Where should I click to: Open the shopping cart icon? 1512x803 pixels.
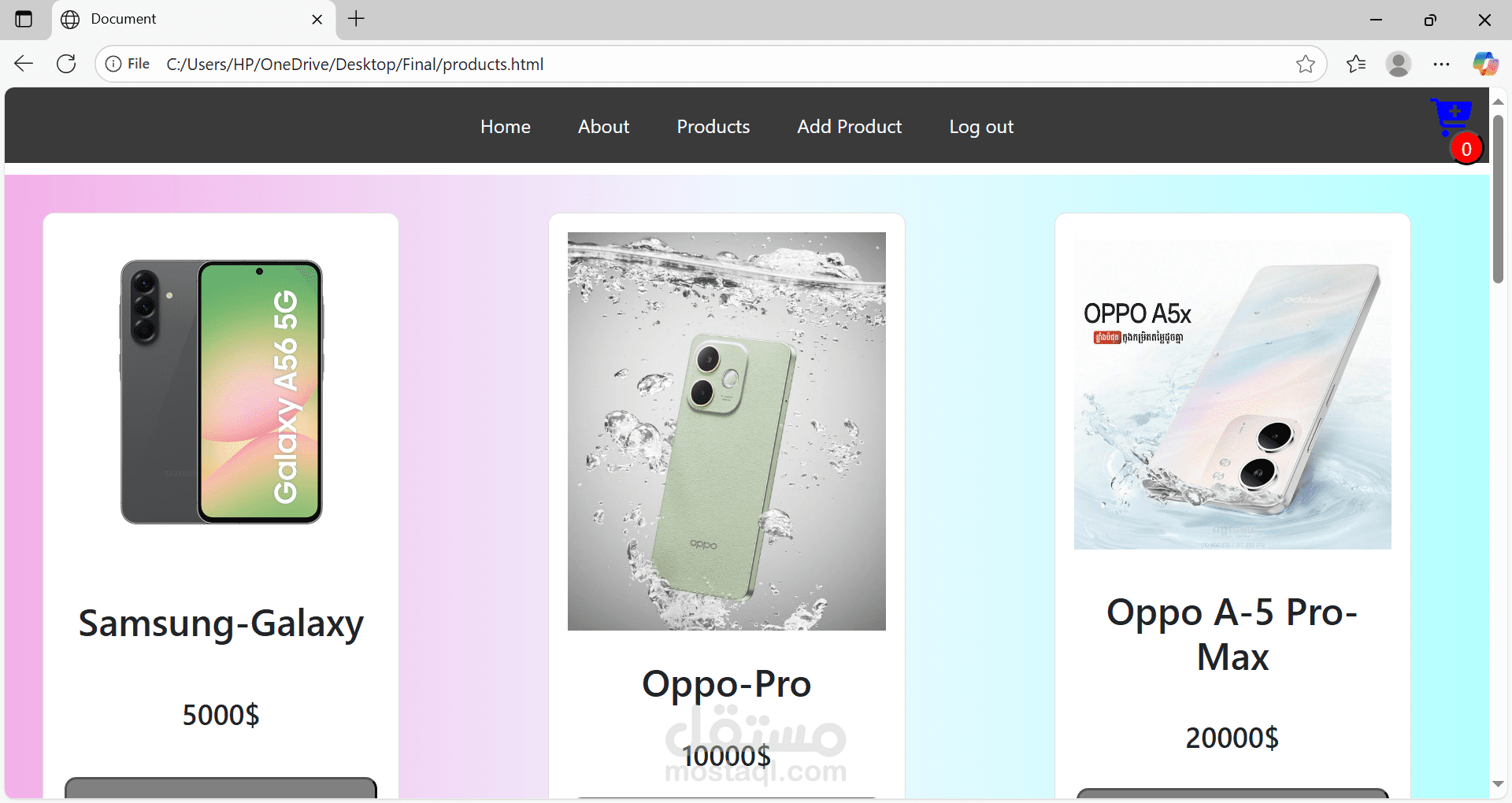pos(1451,117)
